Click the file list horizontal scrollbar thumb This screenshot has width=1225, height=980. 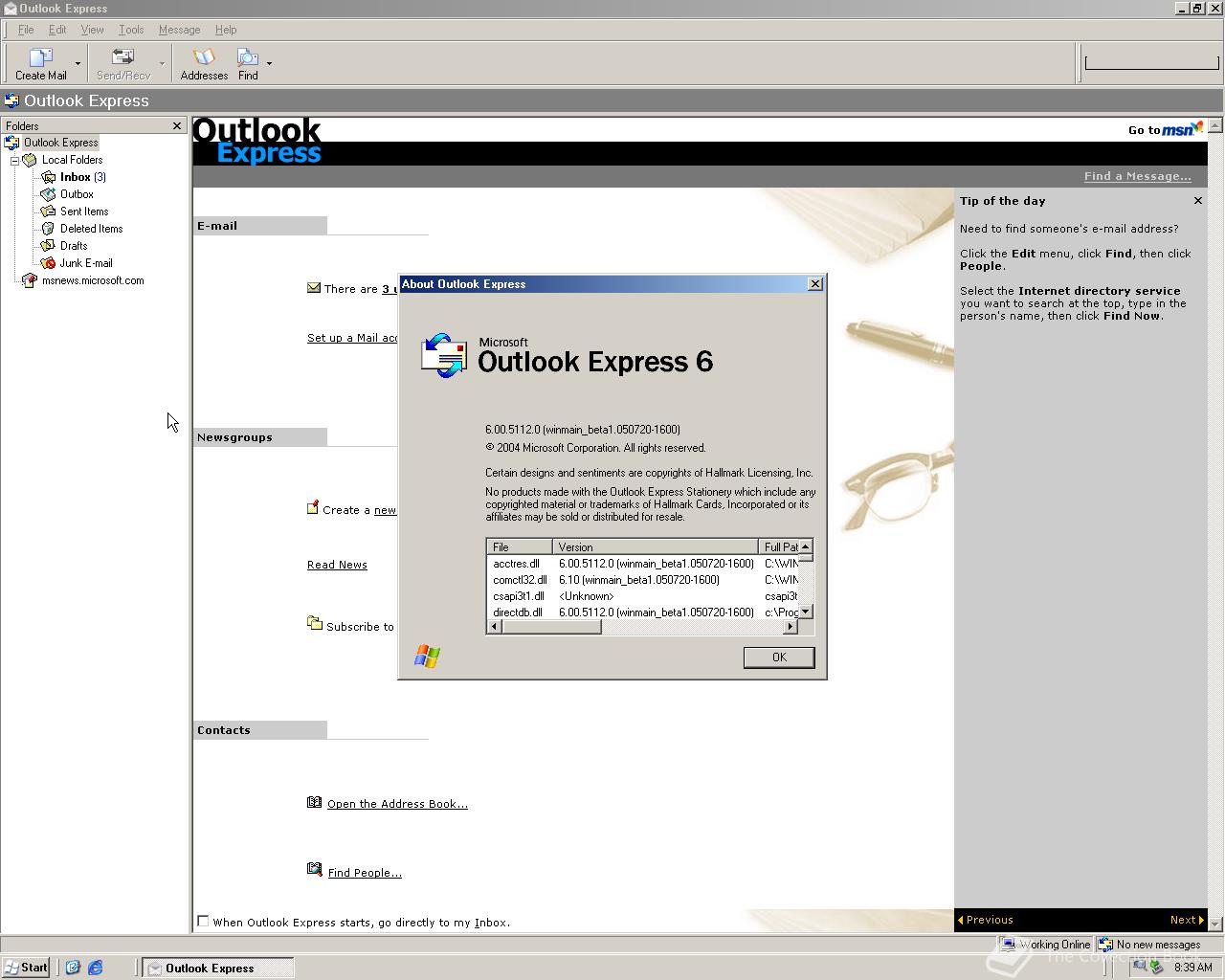pyautogui.click(x=551, y=627)
